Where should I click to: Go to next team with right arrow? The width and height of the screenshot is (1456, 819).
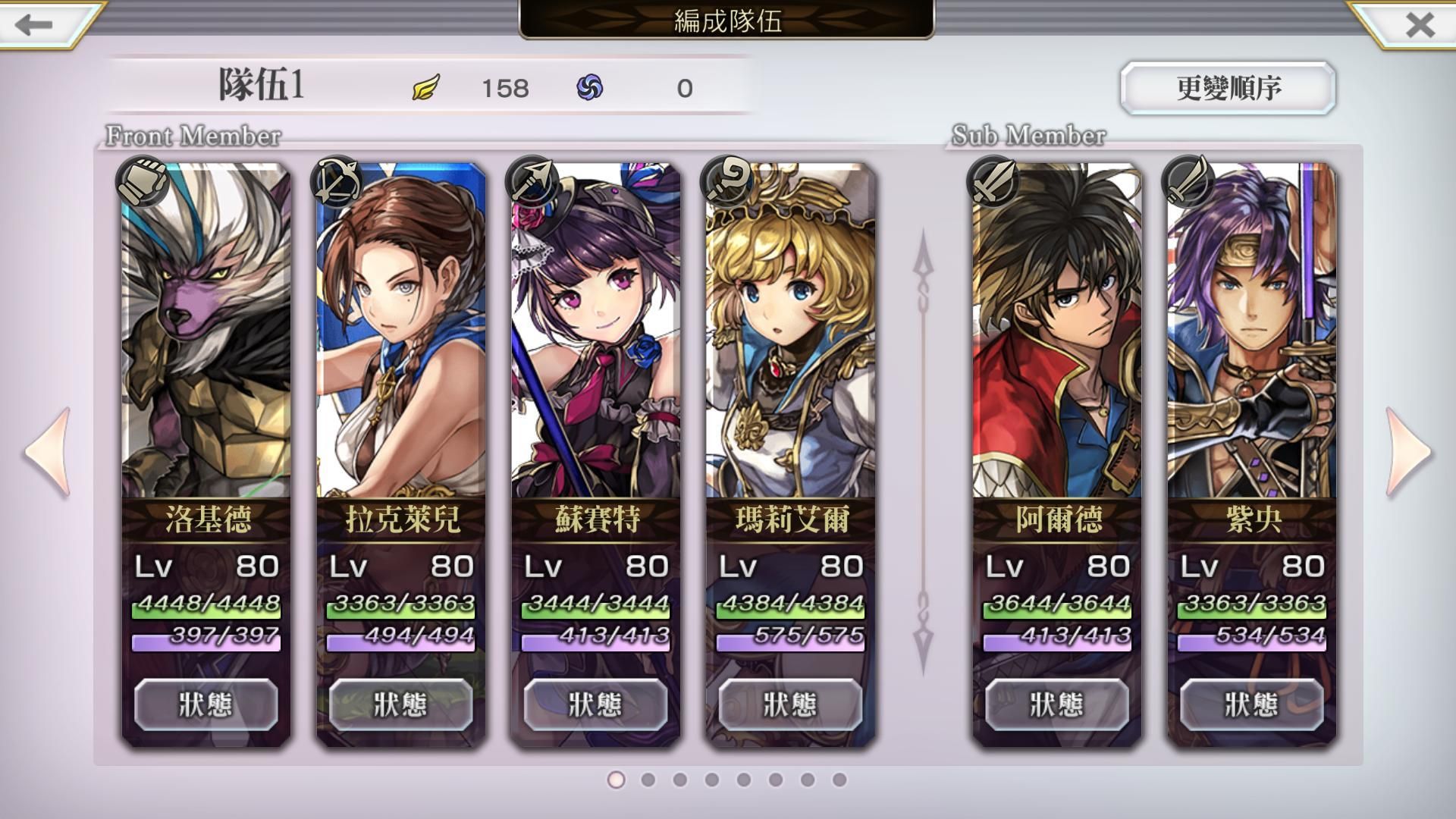coord(1409,452)
